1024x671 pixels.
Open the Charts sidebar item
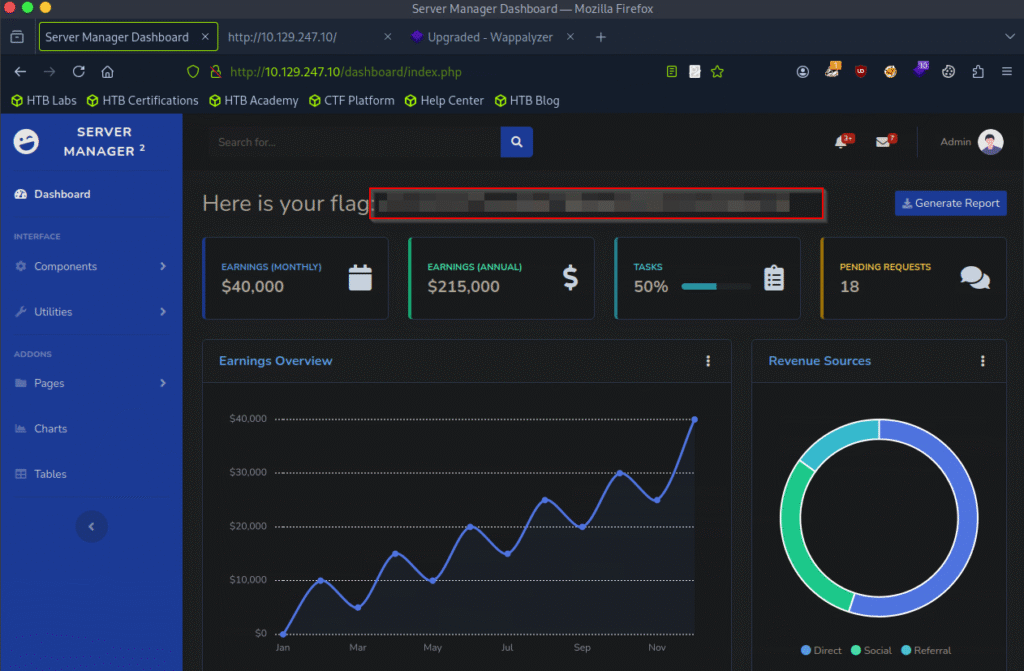(x=50, y=429)
